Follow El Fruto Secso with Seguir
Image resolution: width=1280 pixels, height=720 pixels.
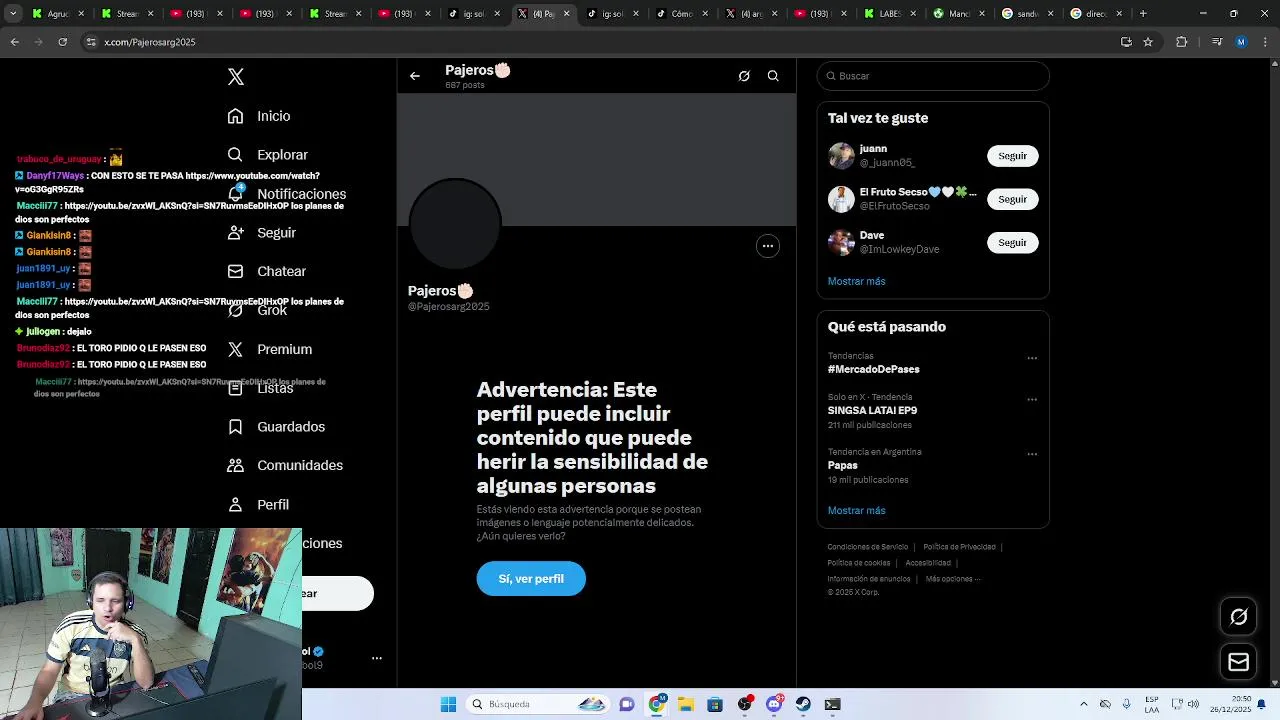(x=1013, y=199)
